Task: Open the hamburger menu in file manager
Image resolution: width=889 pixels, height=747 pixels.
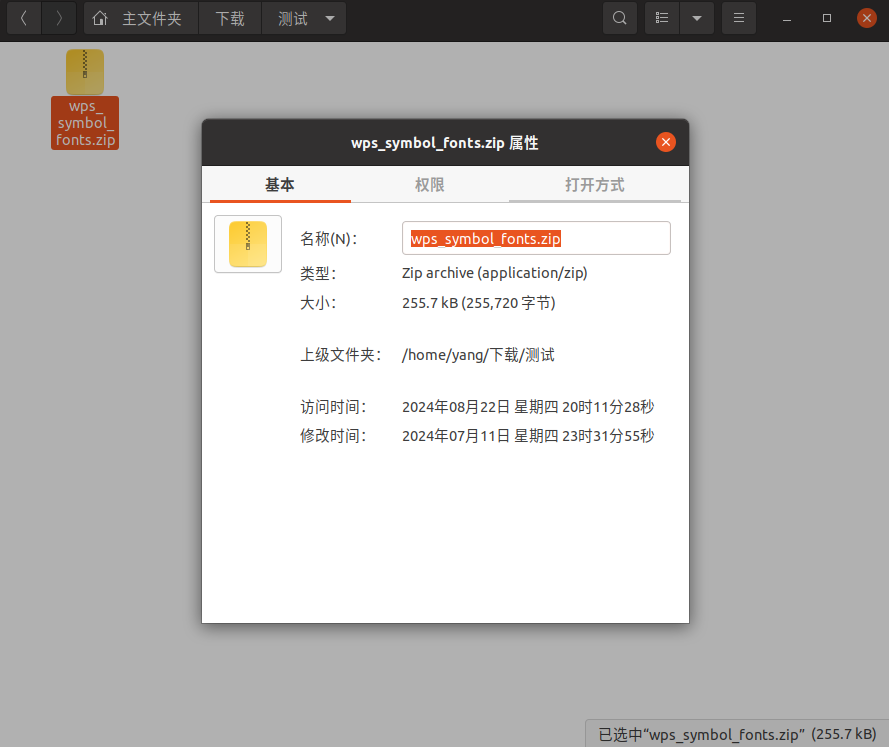Action: 739,18
